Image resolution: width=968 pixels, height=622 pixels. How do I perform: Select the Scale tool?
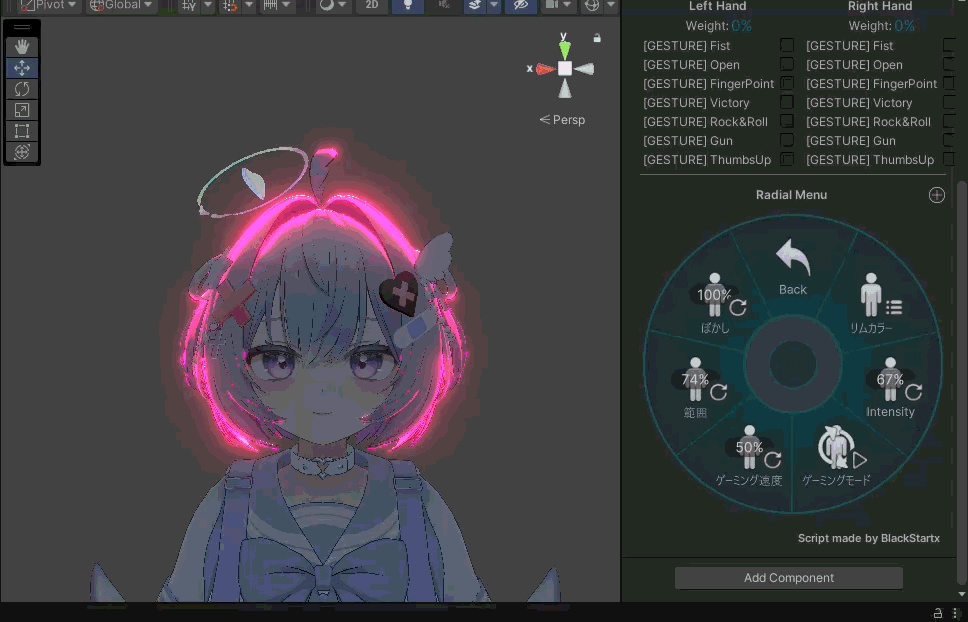click(22, 110)
